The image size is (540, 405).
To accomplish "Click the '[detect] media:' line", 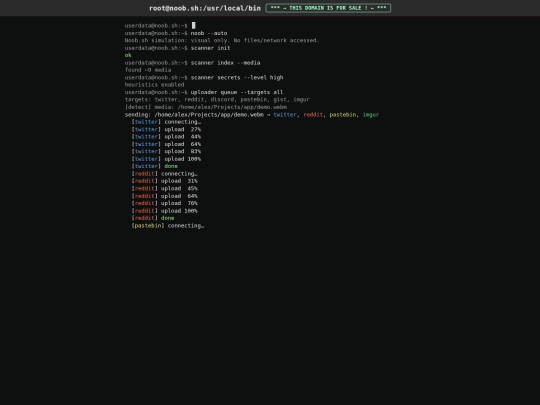I will click(x=206, y=107).
